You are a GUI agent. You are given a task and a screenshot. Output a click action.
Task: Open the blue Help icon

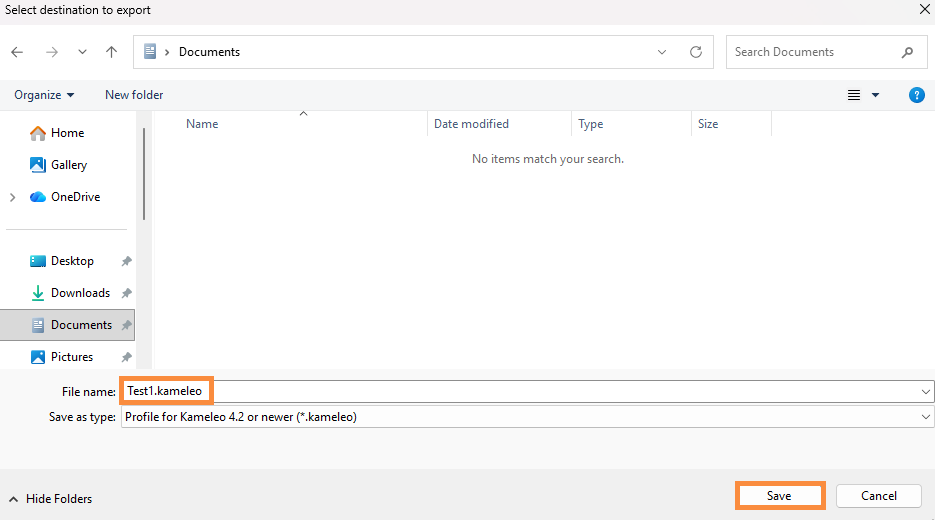[917, 95]
